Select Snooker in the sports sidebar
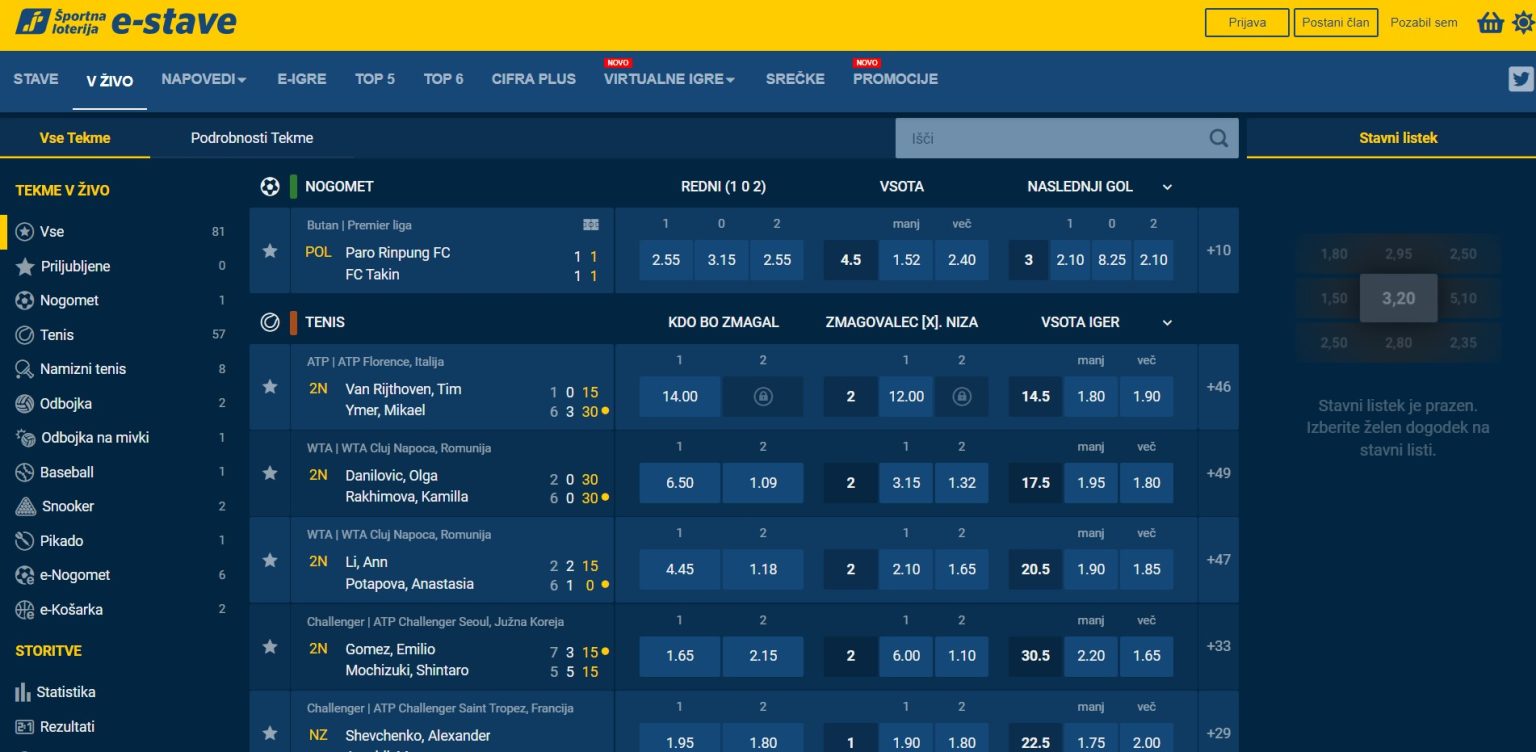 67,506
